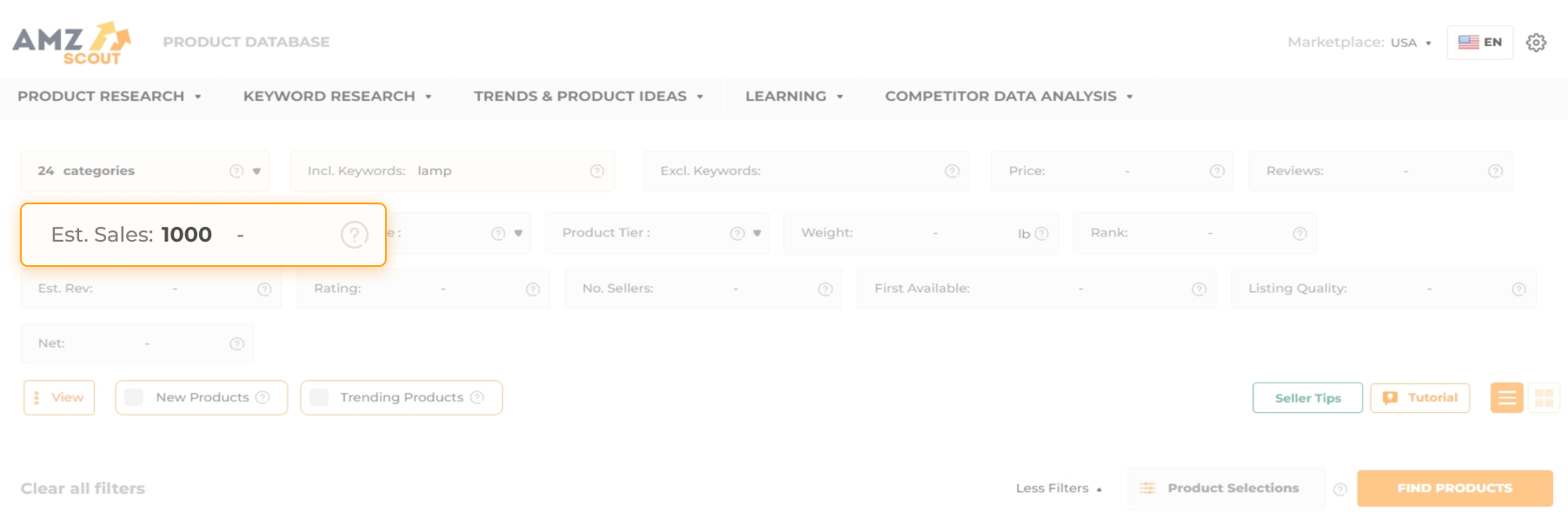
Task: Click help icon for No. Sellers
Action: pyautogui.click(x=825, y=289)
